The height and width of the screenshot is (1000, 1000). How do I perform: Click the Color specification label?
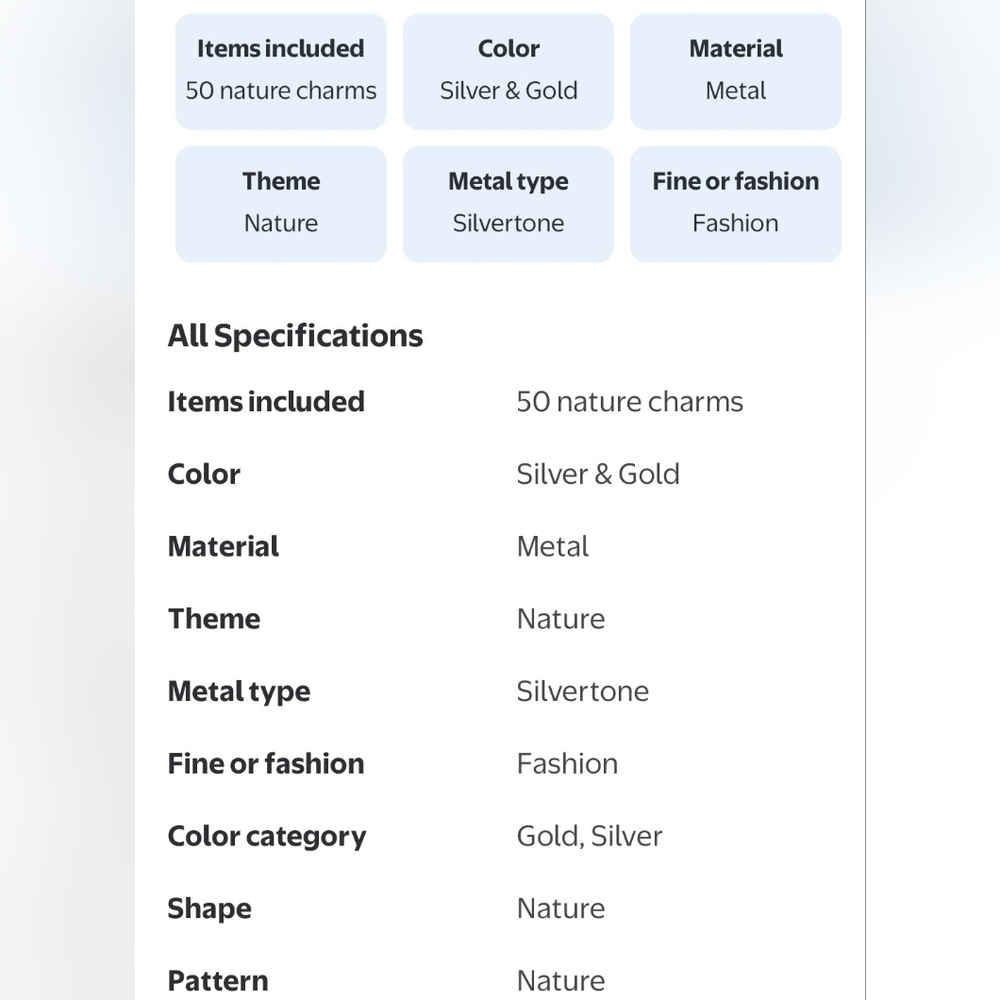coord(203,474)
